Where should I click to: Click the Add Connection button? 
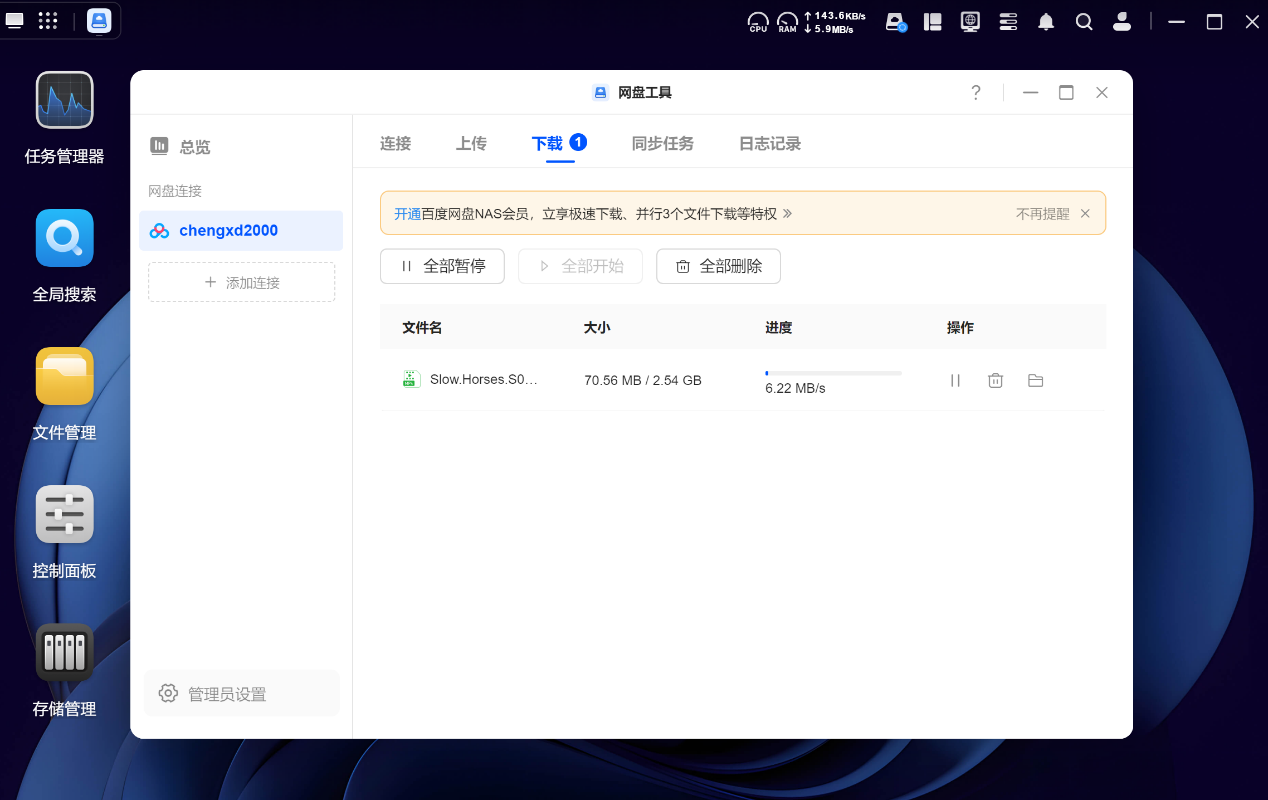(241, 282)
